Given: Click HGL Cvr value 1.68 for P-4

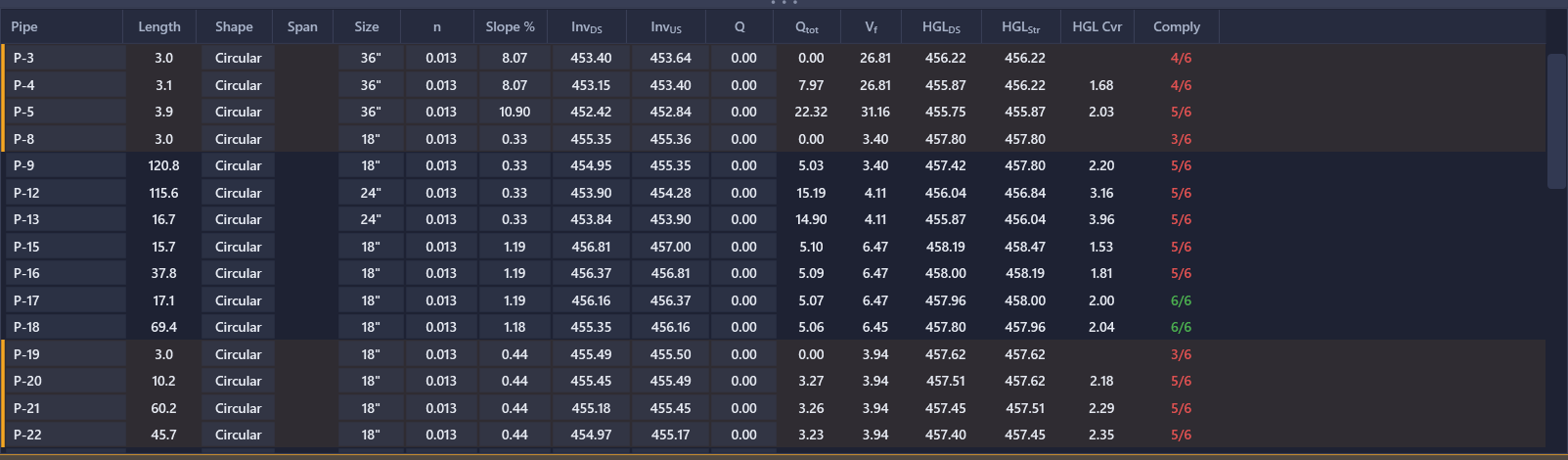Looking at the screenshot, I should (1101, 85).
